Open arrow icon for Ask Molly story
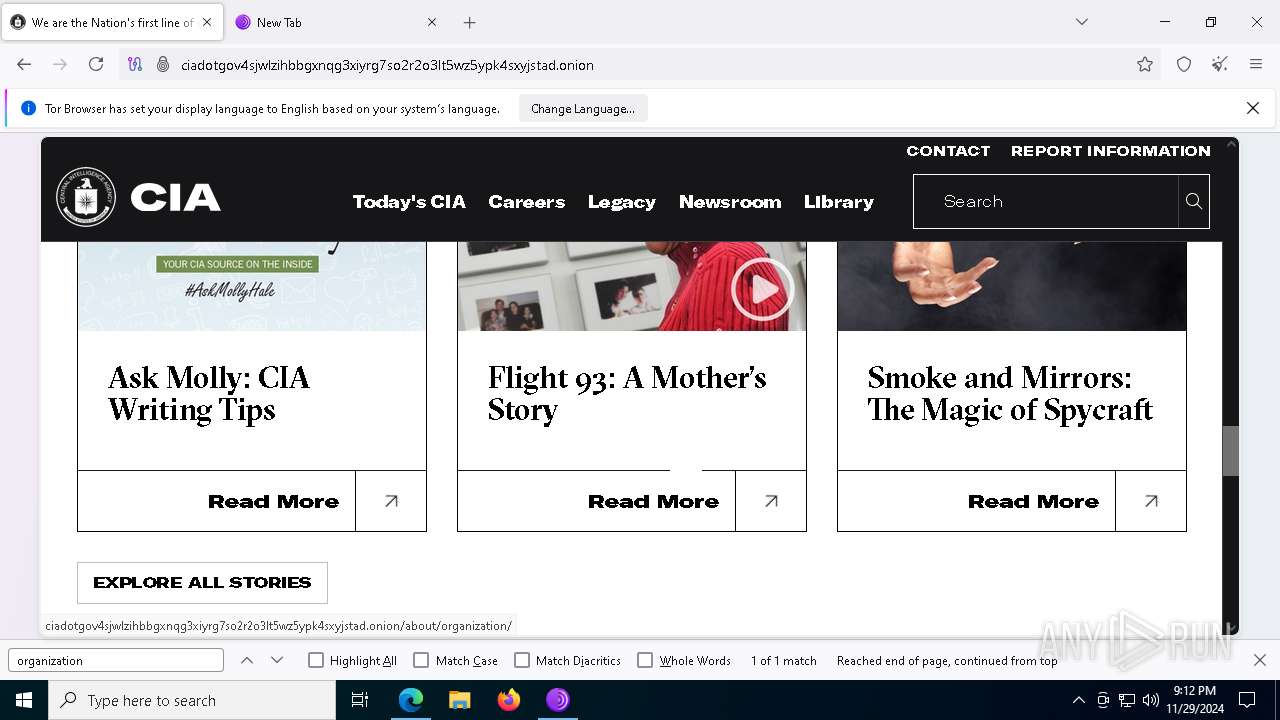Image resolution: width=1280 pixels, height=720 pixels. click(391, 501)
